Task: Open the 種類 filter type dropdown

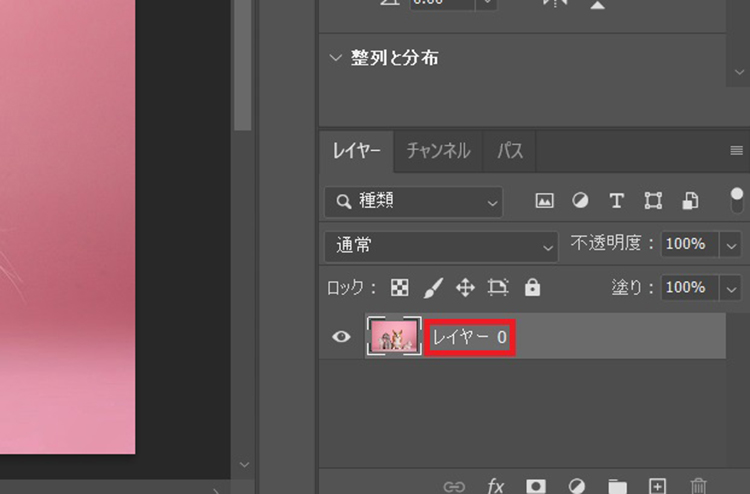Action: pyautogui.click(x=413, y=202)
